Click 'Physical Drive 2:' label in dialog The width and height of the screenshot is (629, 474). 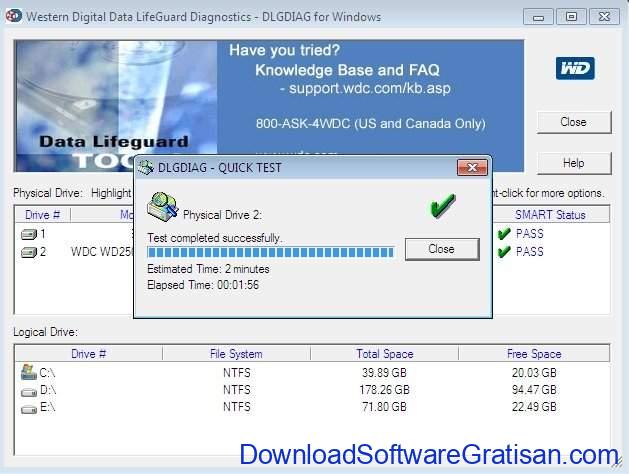point(222,215)
